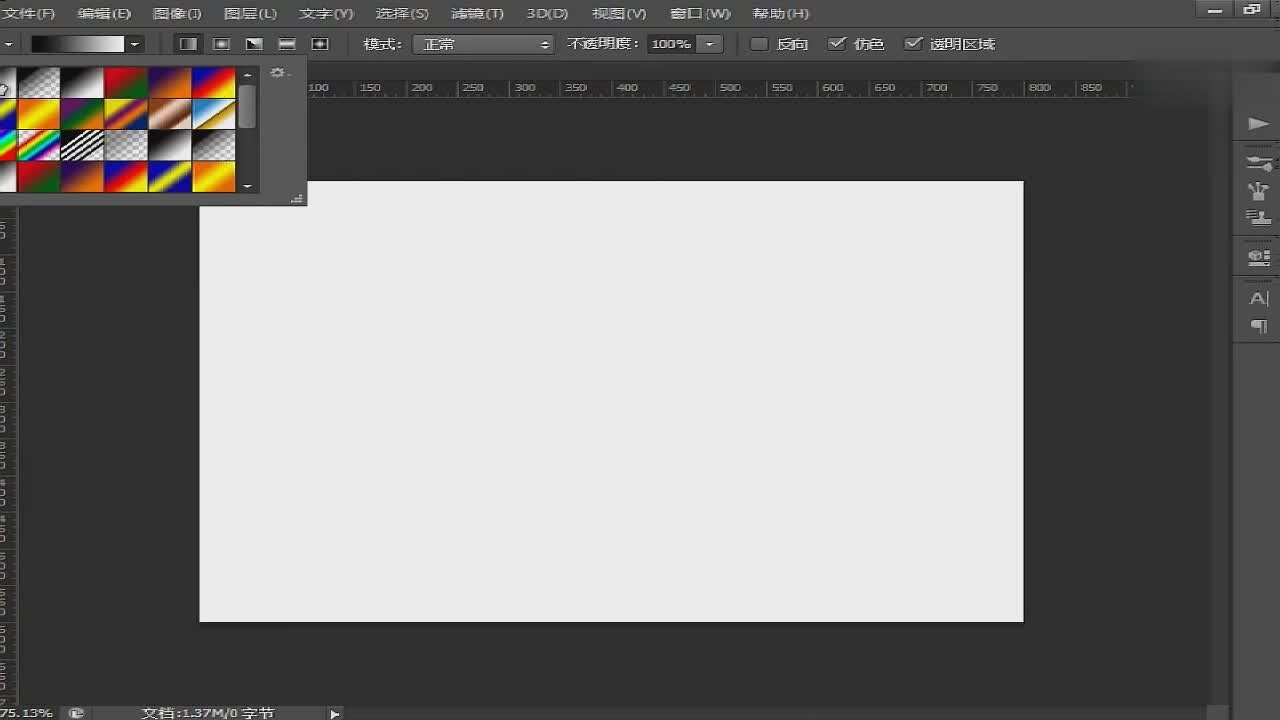Toggle the 反向 (Reverse) checkbox
Screen dimensions: 1280x720
click(x=759, y=44)
